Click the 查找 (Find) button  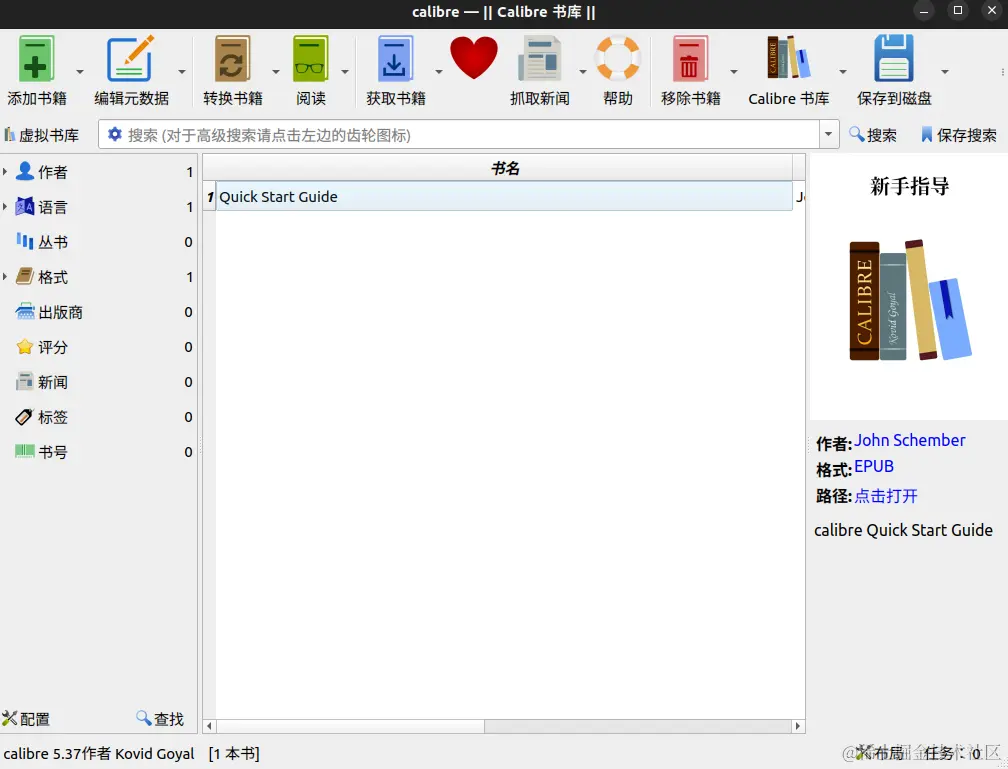coord(160,718)
